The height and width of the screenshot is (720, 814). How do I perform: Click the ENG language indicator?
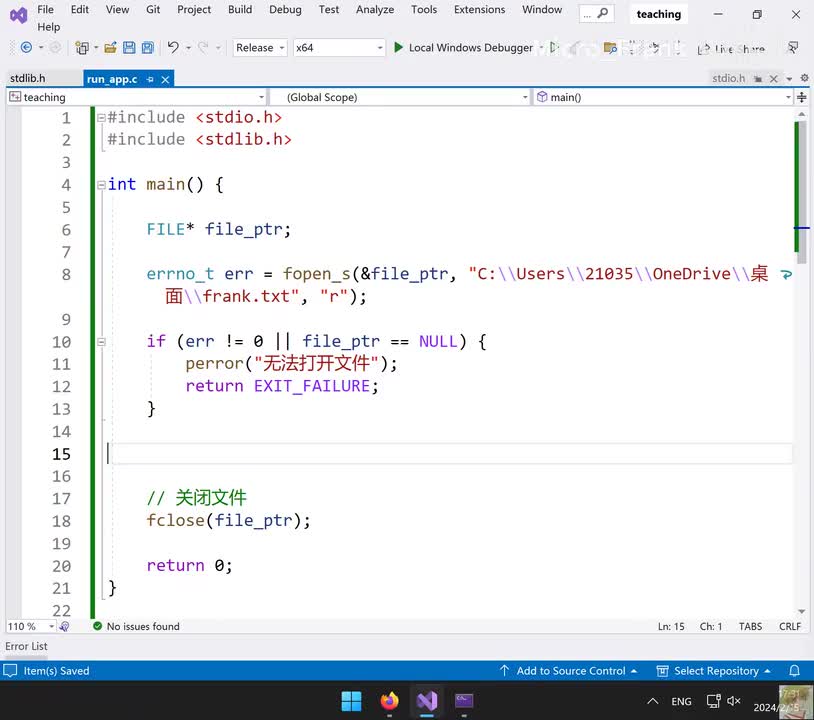(x=681, y=701)
